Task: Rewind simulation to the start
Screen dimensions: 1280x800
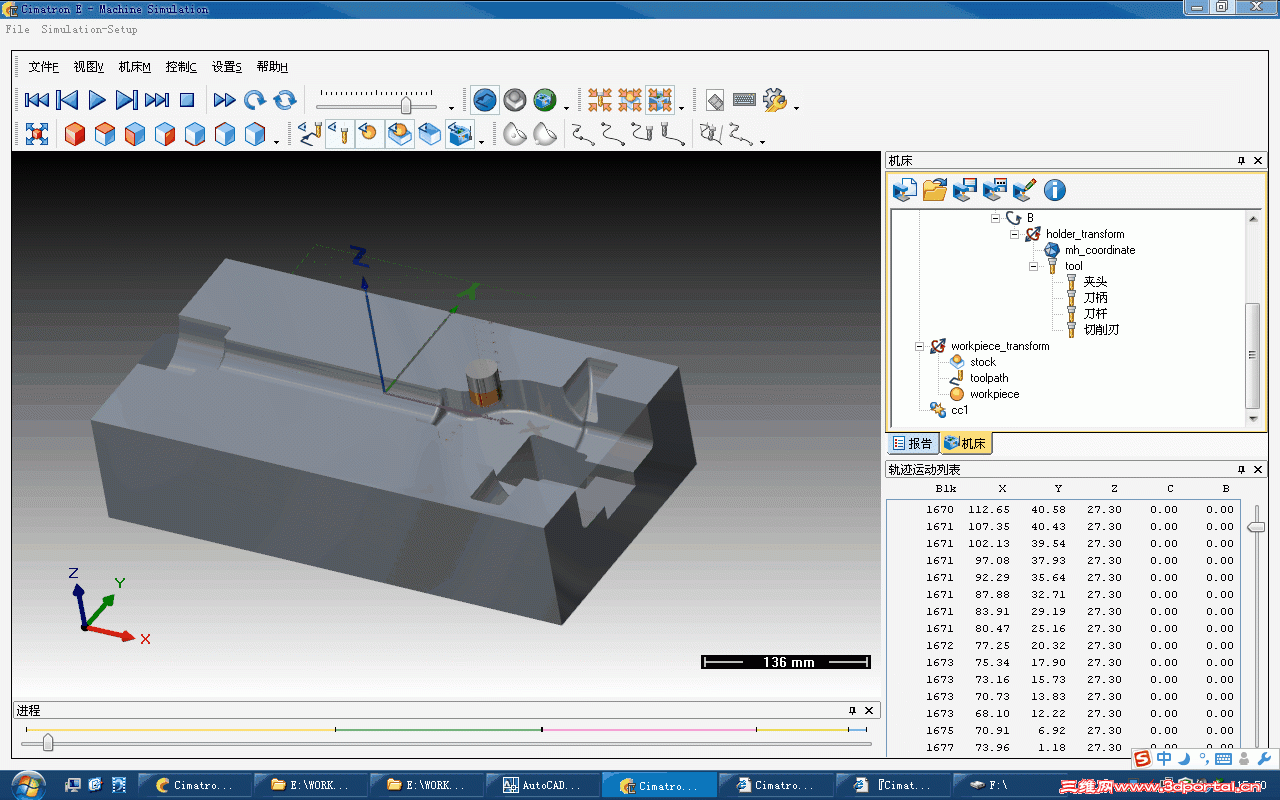Action: [37, 100]
